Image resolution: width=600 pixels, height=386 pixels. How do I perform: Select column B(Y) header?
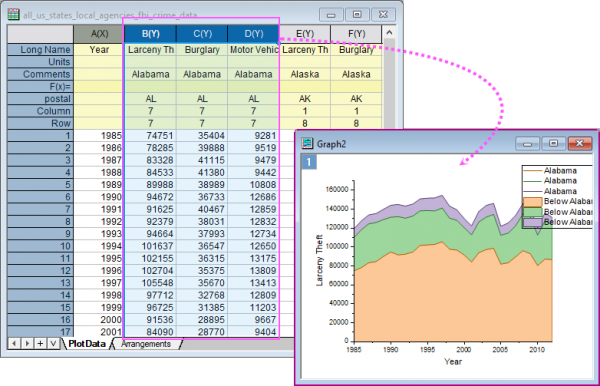[150, 34]
